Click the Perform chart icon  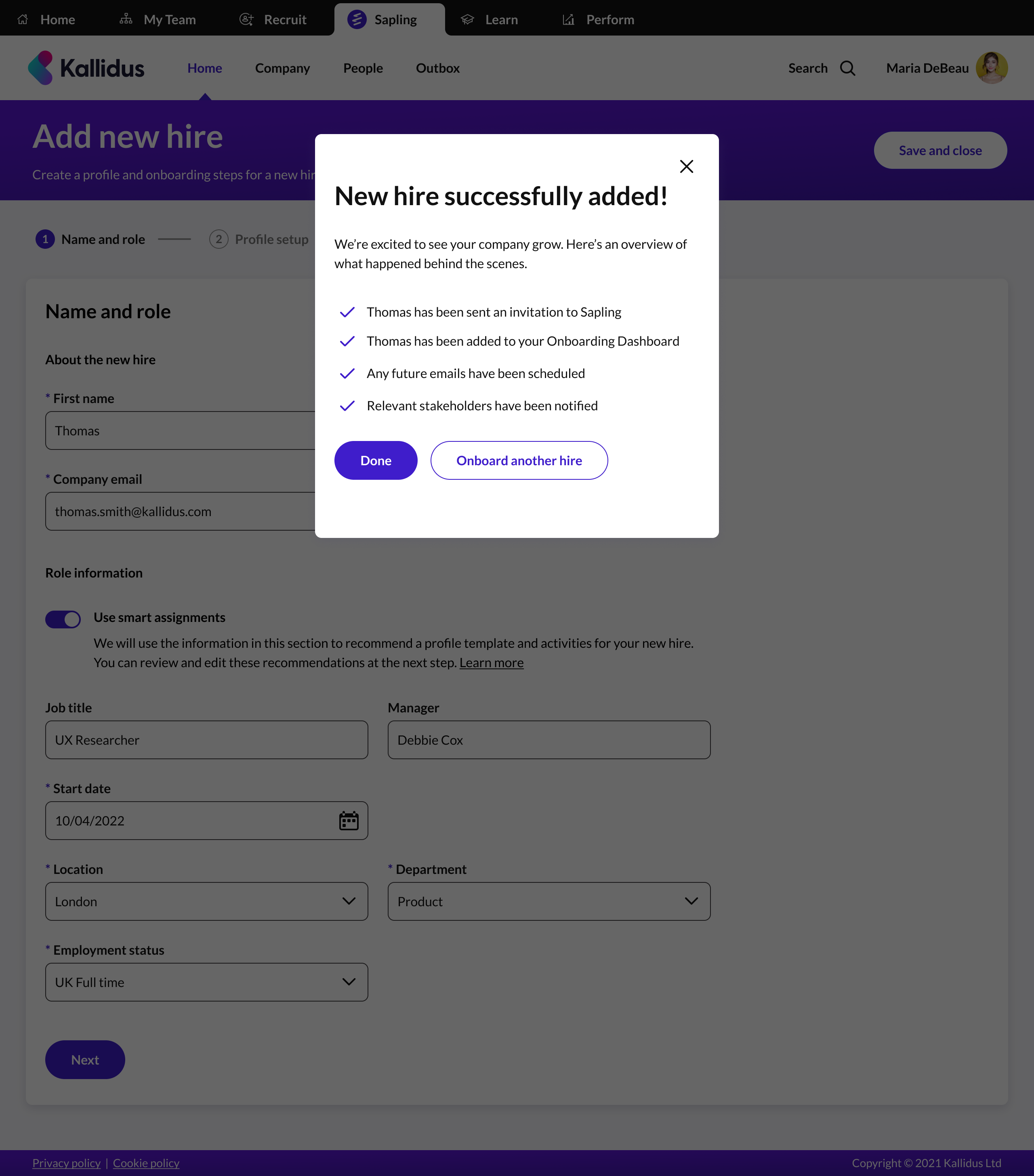click(569, 19)
